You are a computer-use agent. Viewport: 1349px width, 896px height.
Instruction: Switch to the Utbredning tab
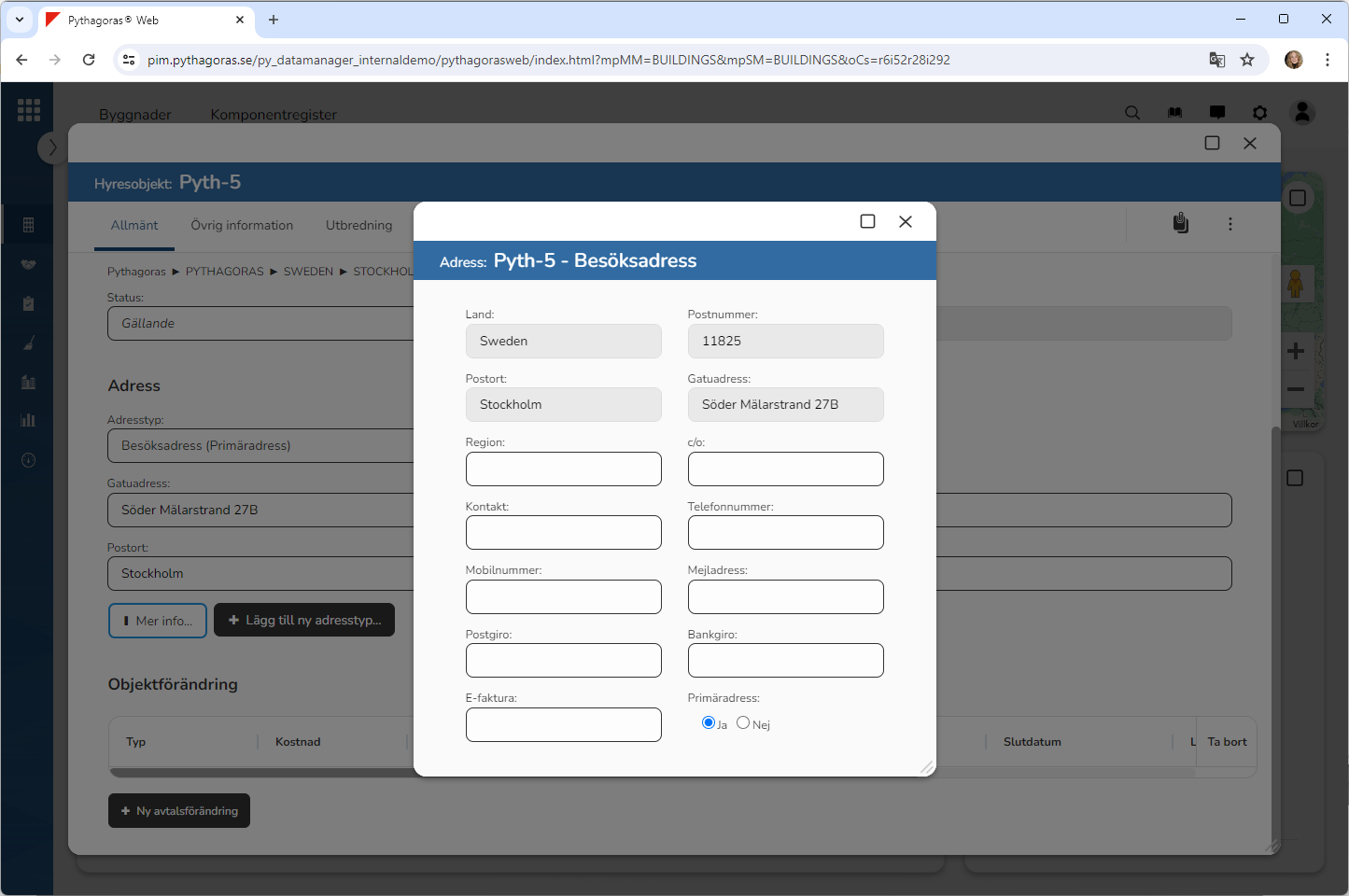click(358, 225)
